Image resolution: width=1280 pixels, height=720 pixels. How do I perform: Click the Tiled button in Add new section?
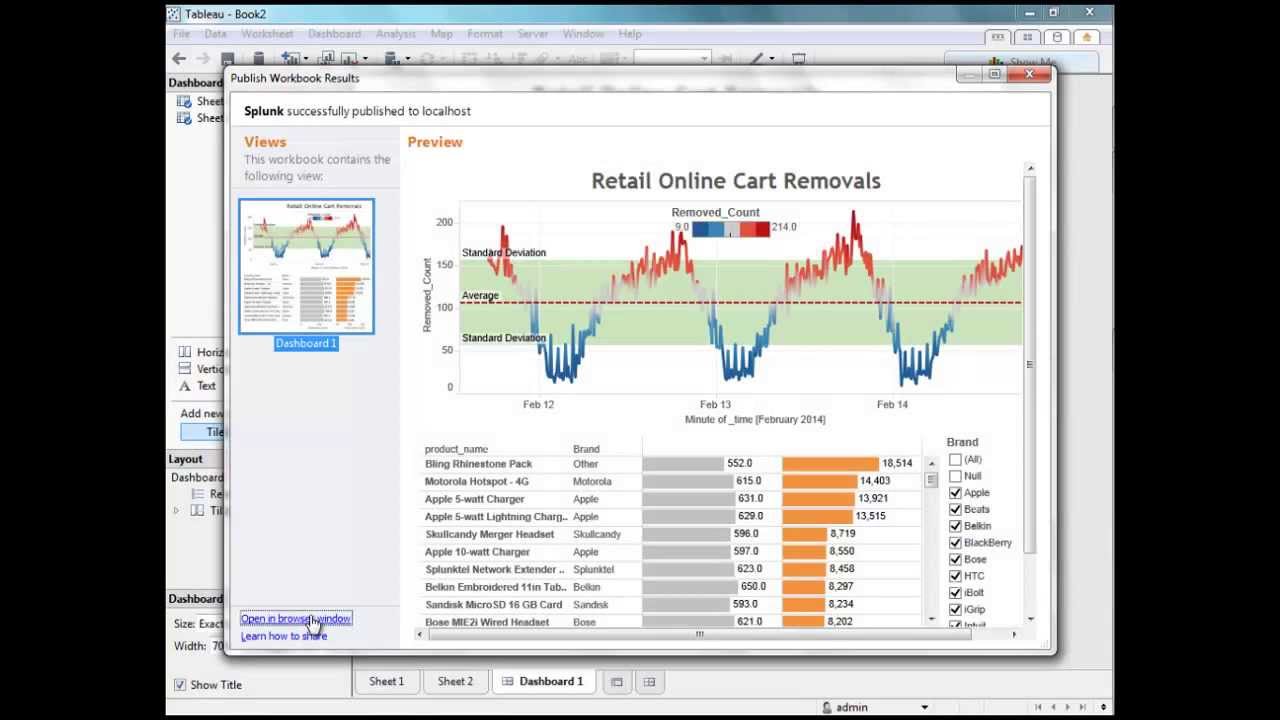click(203, 432)
